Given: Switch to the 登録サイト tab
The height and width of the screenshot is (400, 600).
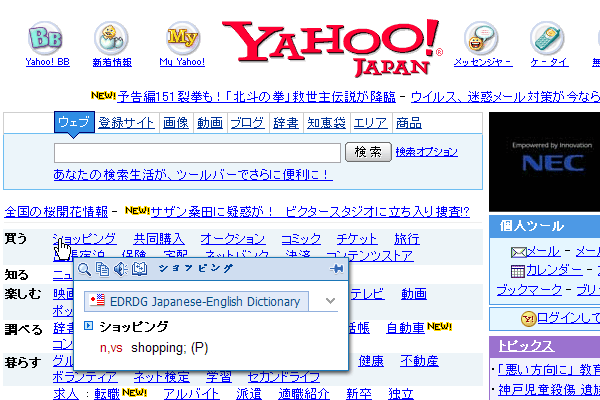Looking at the screenshot, I should pyautogui.click(x=126, y=123).
